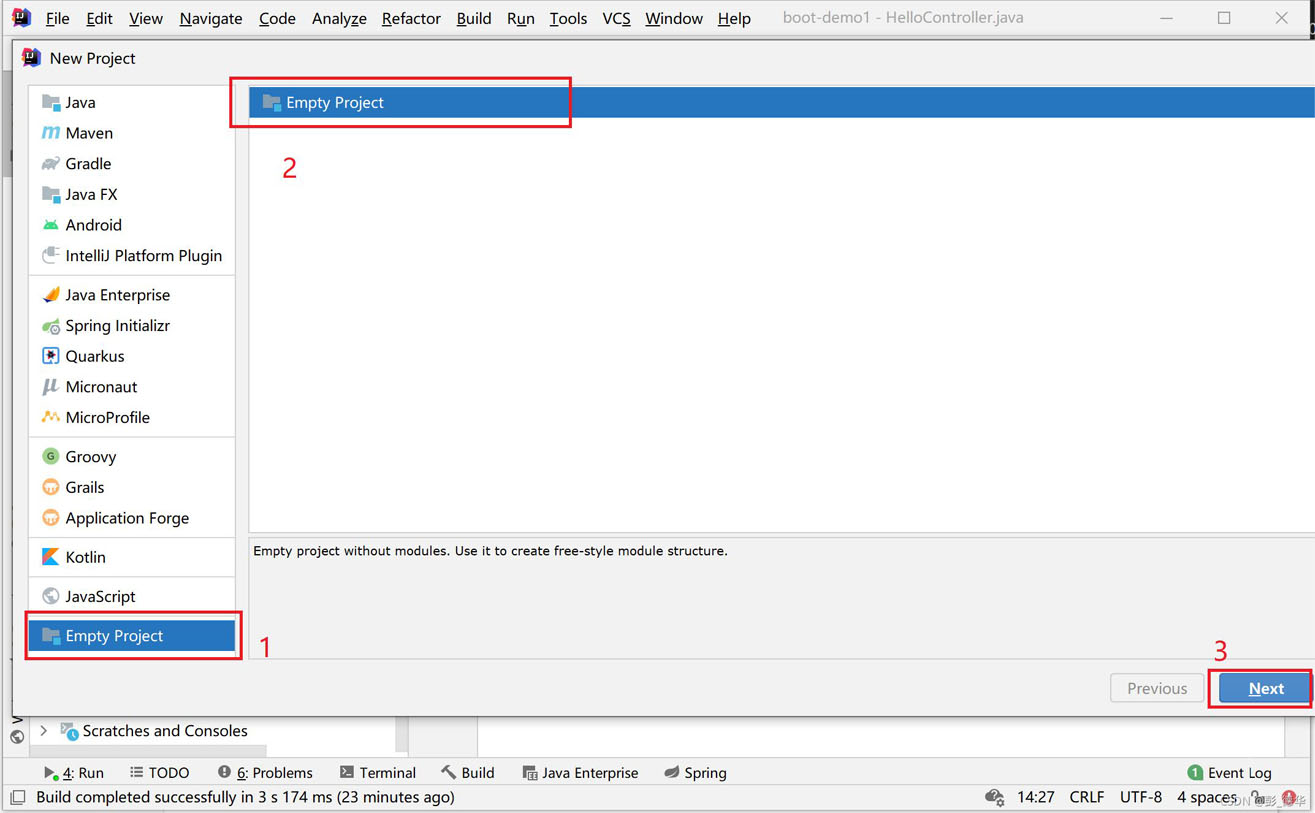Open the Event Log
1315x813 pixels.
1229,773
